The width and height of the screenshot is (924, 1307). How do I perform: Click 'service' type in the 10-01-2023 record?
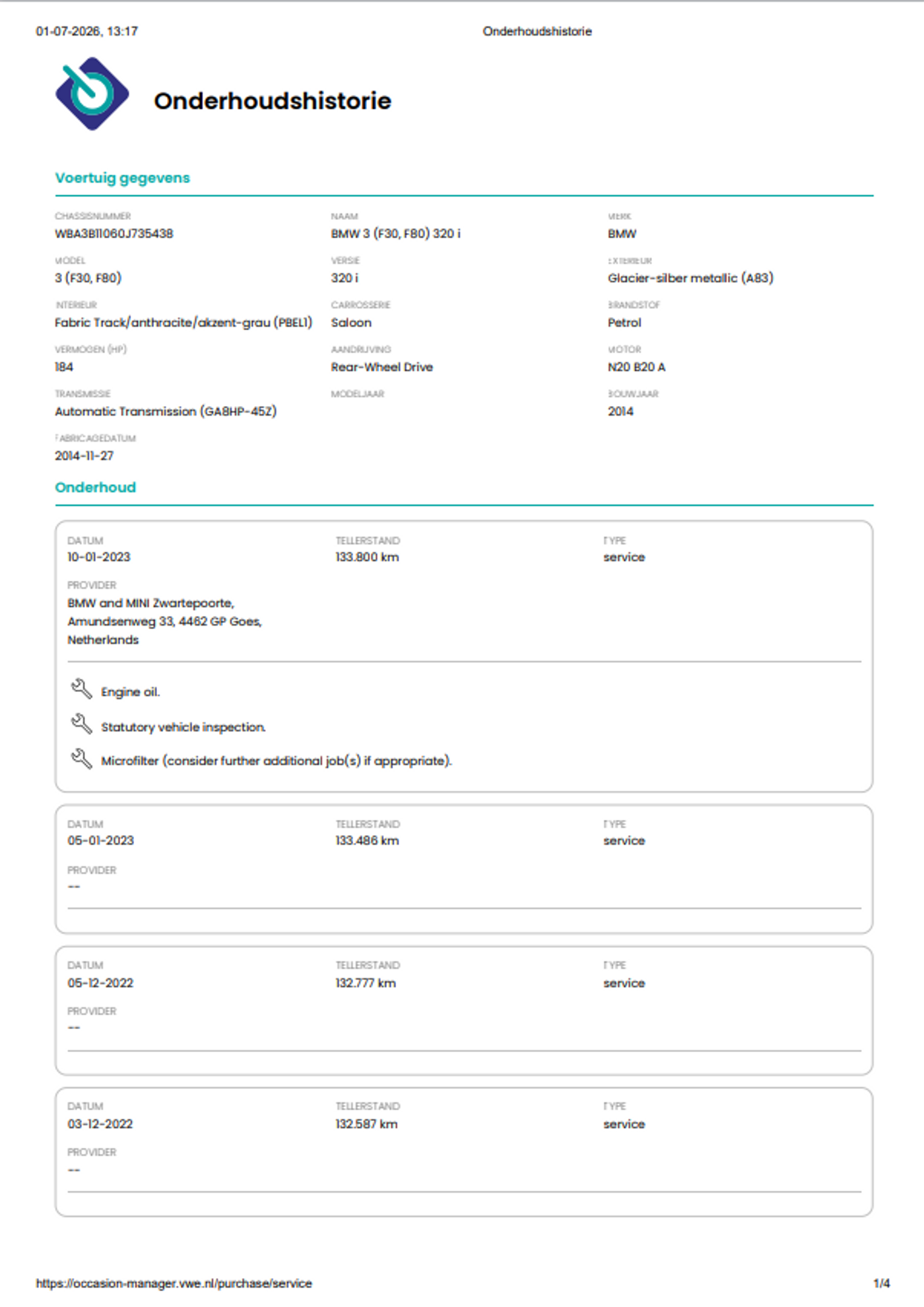point(624,557)
